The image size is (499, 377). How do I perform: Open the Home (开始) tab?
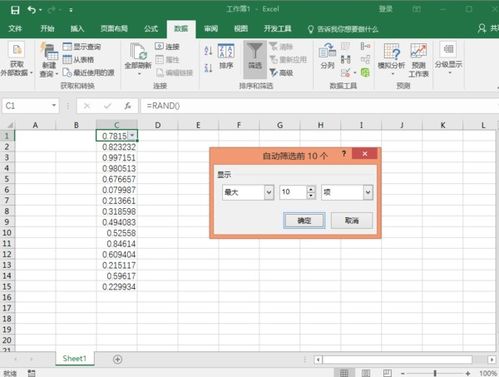(47, 29)
